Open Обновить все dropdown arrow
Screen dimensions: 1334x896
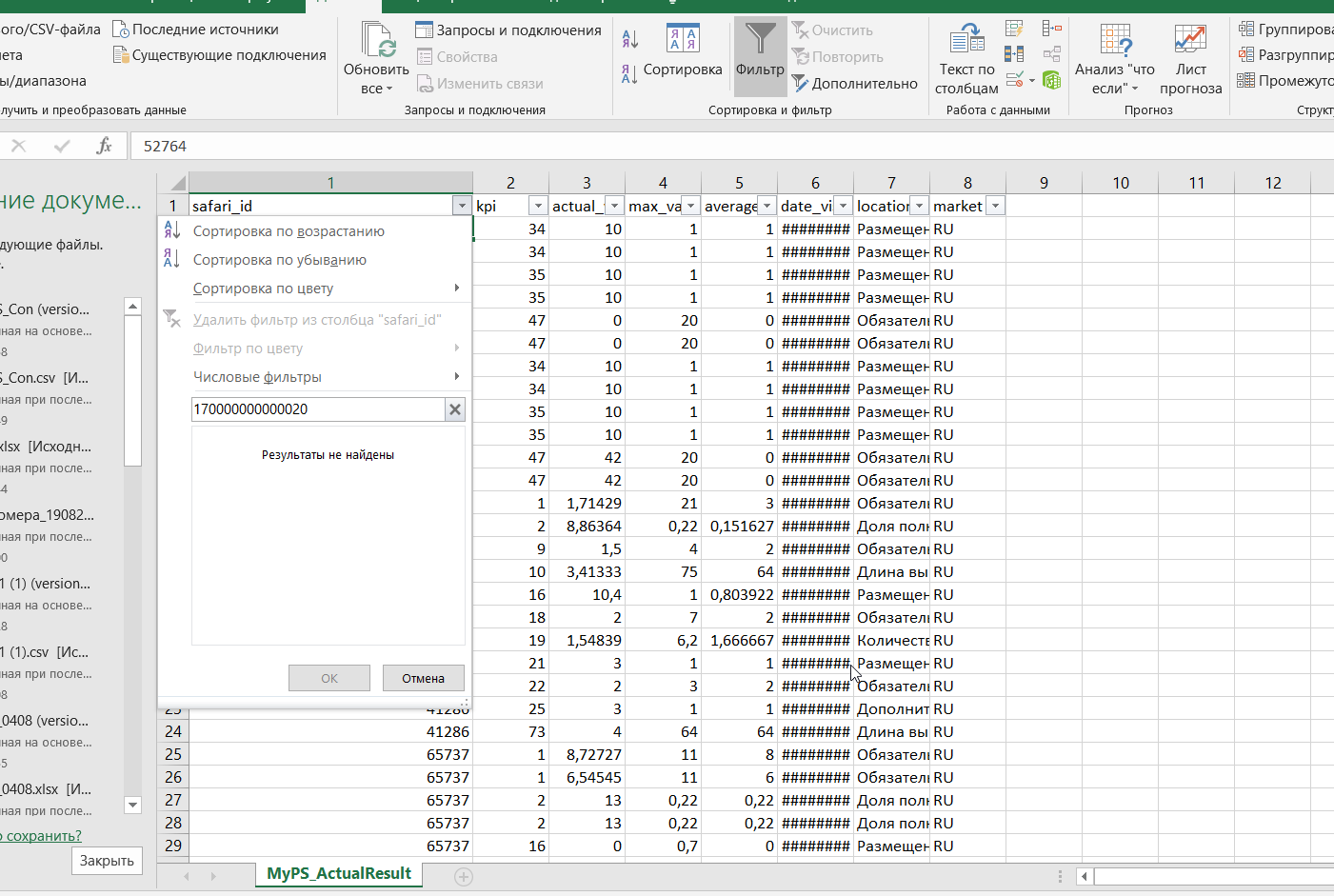click(x=389, y=90)
